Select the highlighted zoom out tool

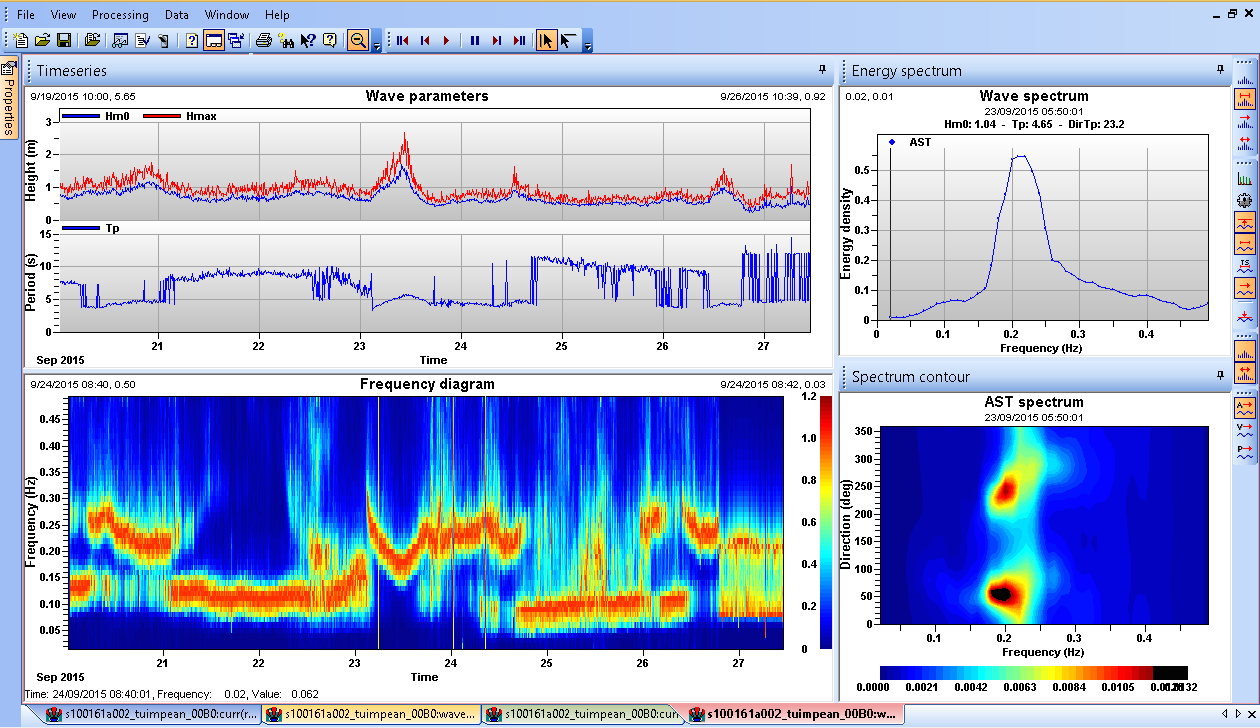point(358,40)
